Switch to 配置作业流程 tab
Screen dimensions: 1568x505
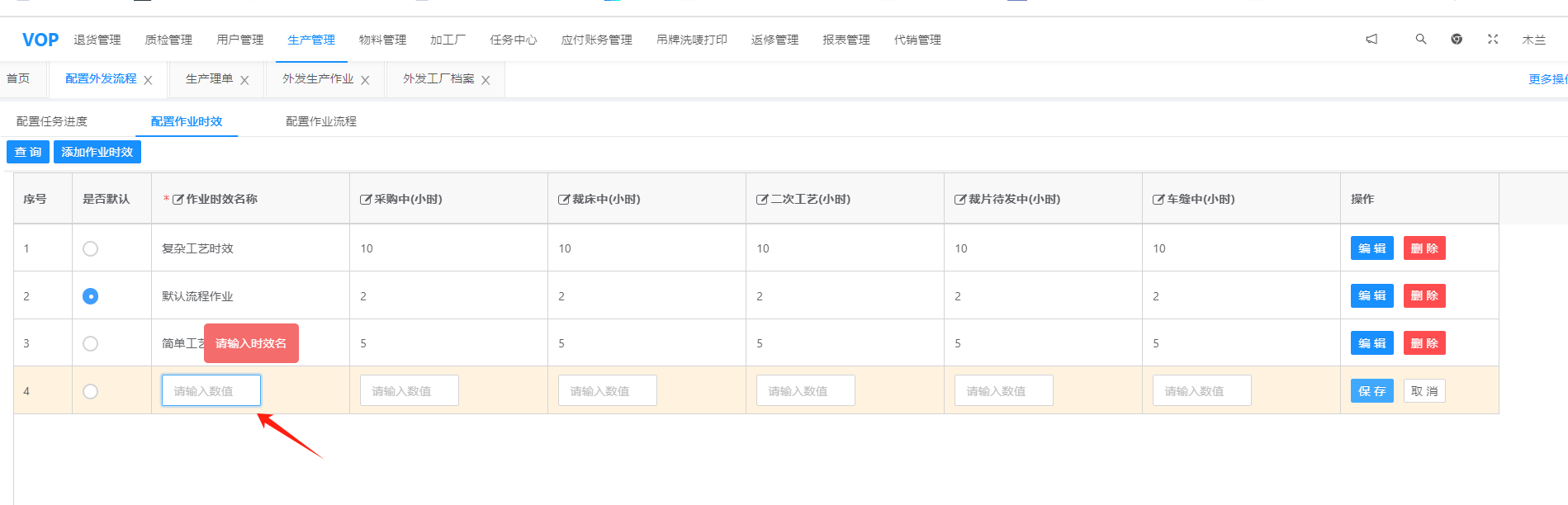click(321, 121)
